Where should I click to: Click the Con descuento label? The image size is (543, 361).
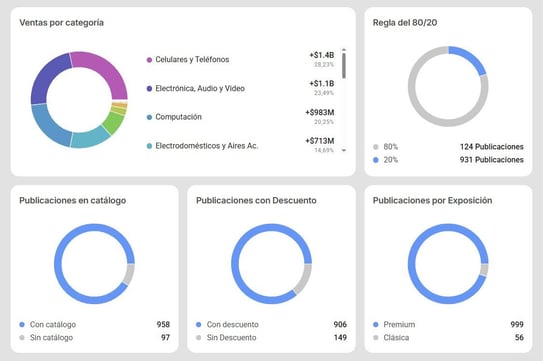click(232, 325)
